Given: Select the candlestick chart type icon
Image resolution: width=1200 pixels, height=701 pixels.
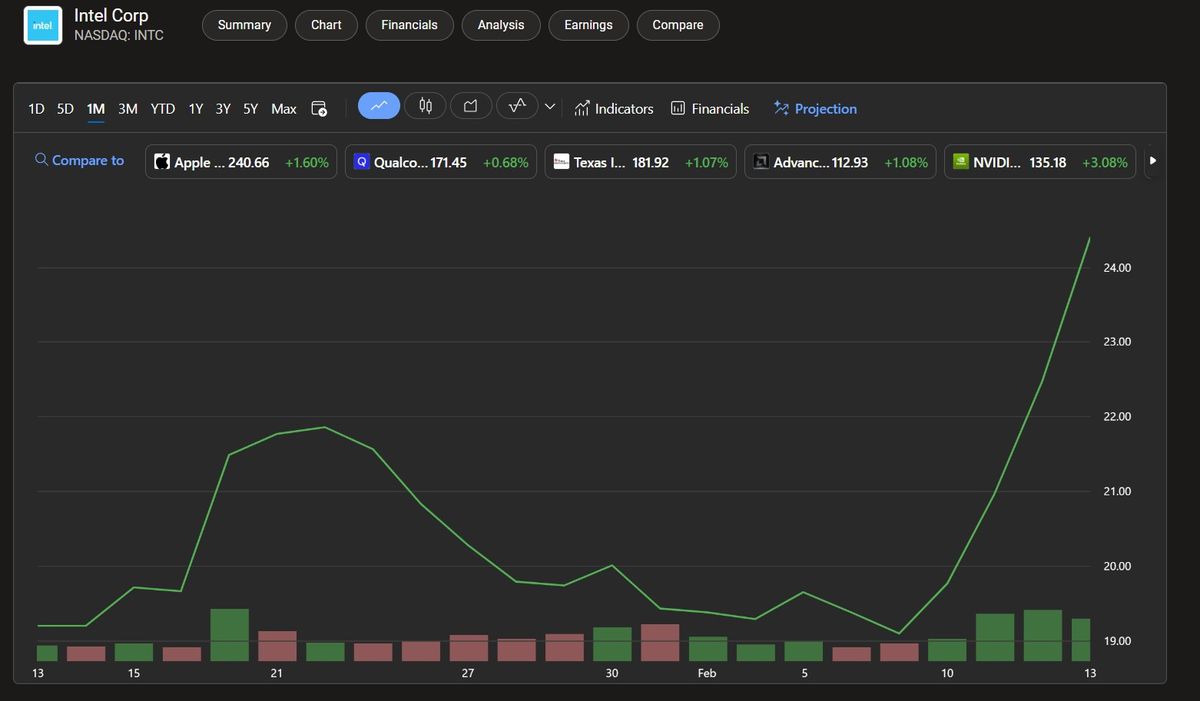Looking at the screenshot, I should (x=425, y=106).
